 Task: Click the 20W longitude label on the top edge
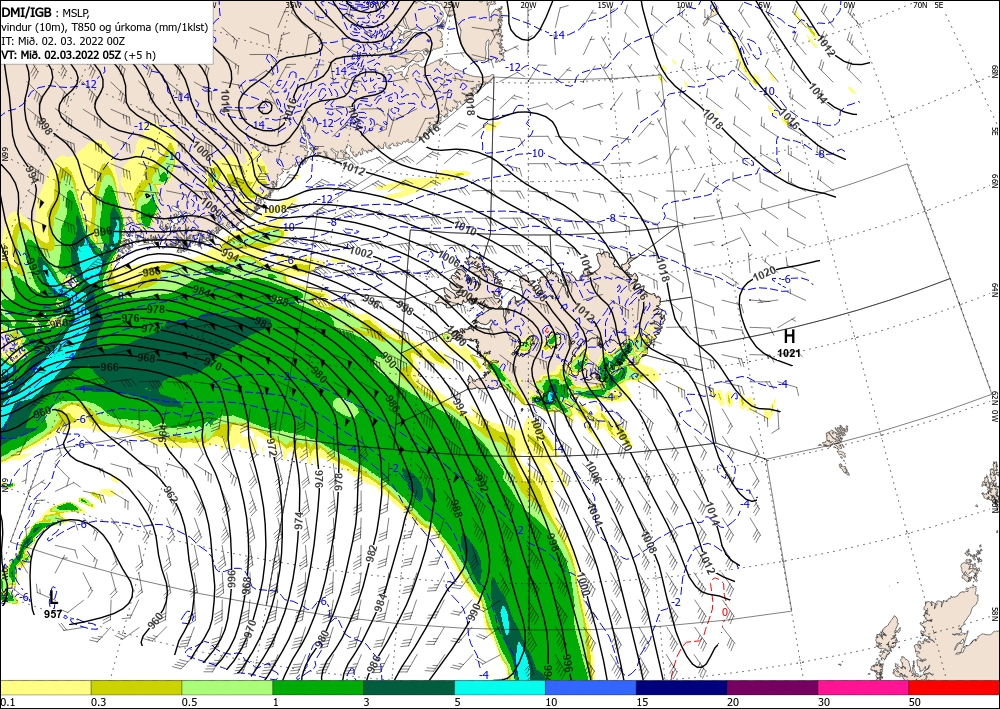click(528, 5)
